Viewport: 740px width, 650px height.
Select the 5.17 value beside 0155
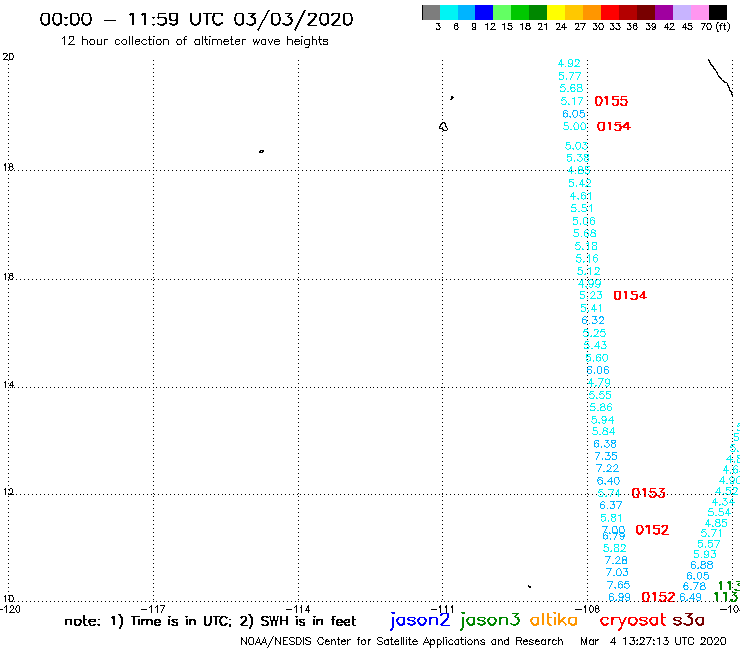(x=572, y=101)
